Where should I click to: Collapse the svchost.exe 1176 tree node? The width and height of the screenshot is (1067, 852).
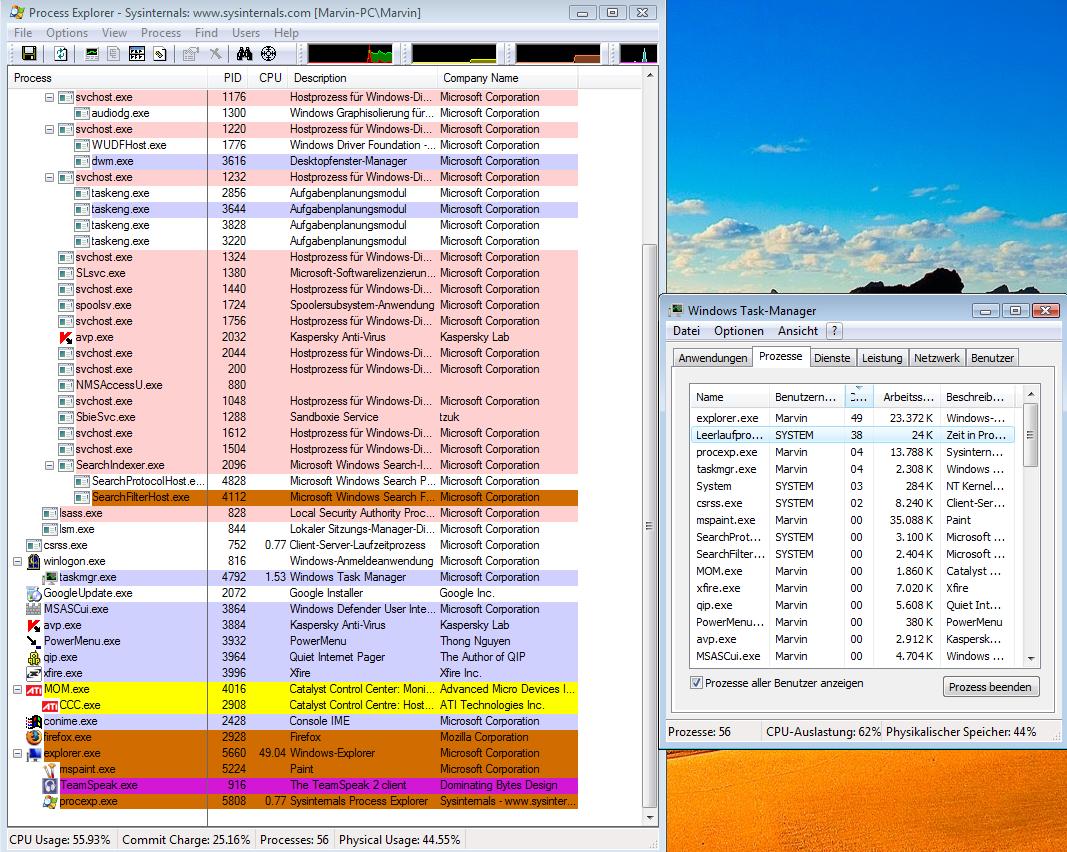(50, 97)
